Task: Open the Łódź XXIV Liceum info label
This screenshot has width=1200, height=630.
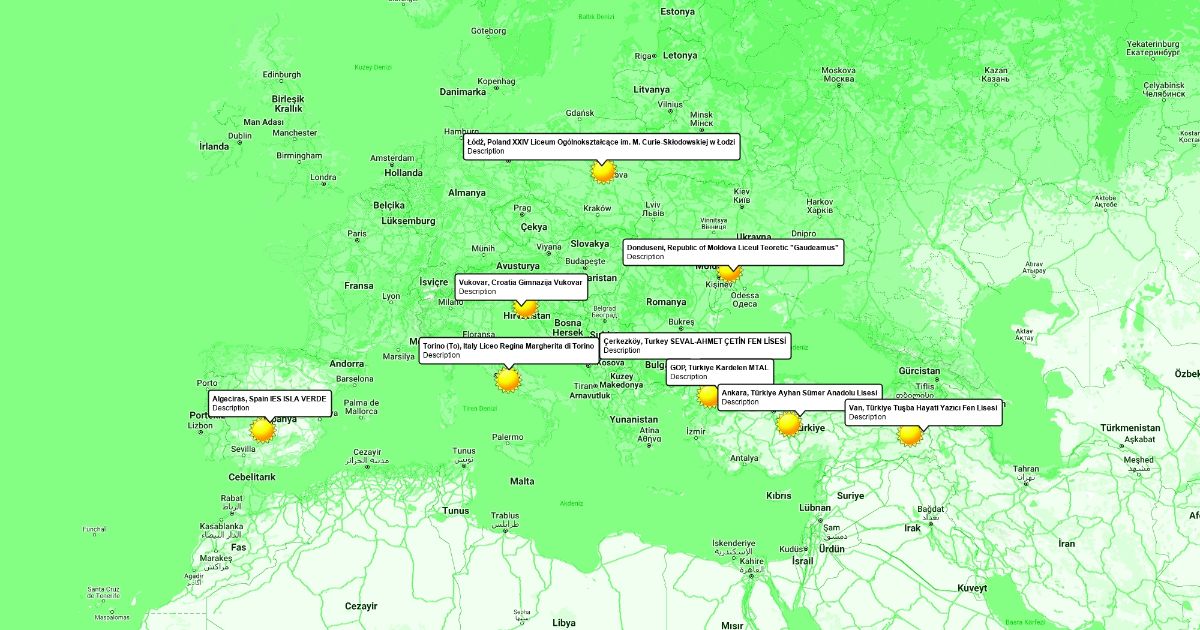Action: coord(602,146)
